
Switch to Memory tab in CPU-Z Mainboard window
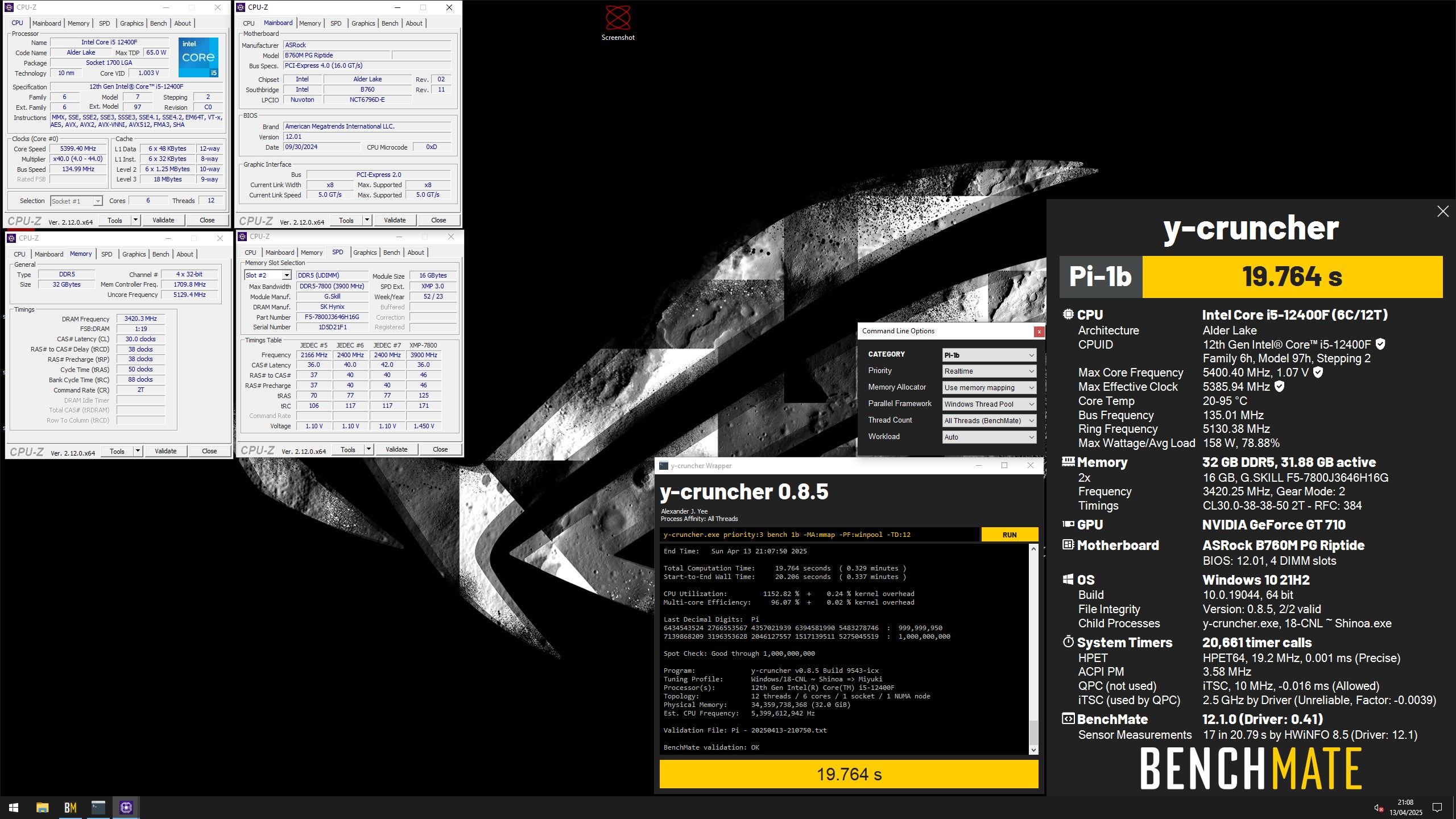310,23
